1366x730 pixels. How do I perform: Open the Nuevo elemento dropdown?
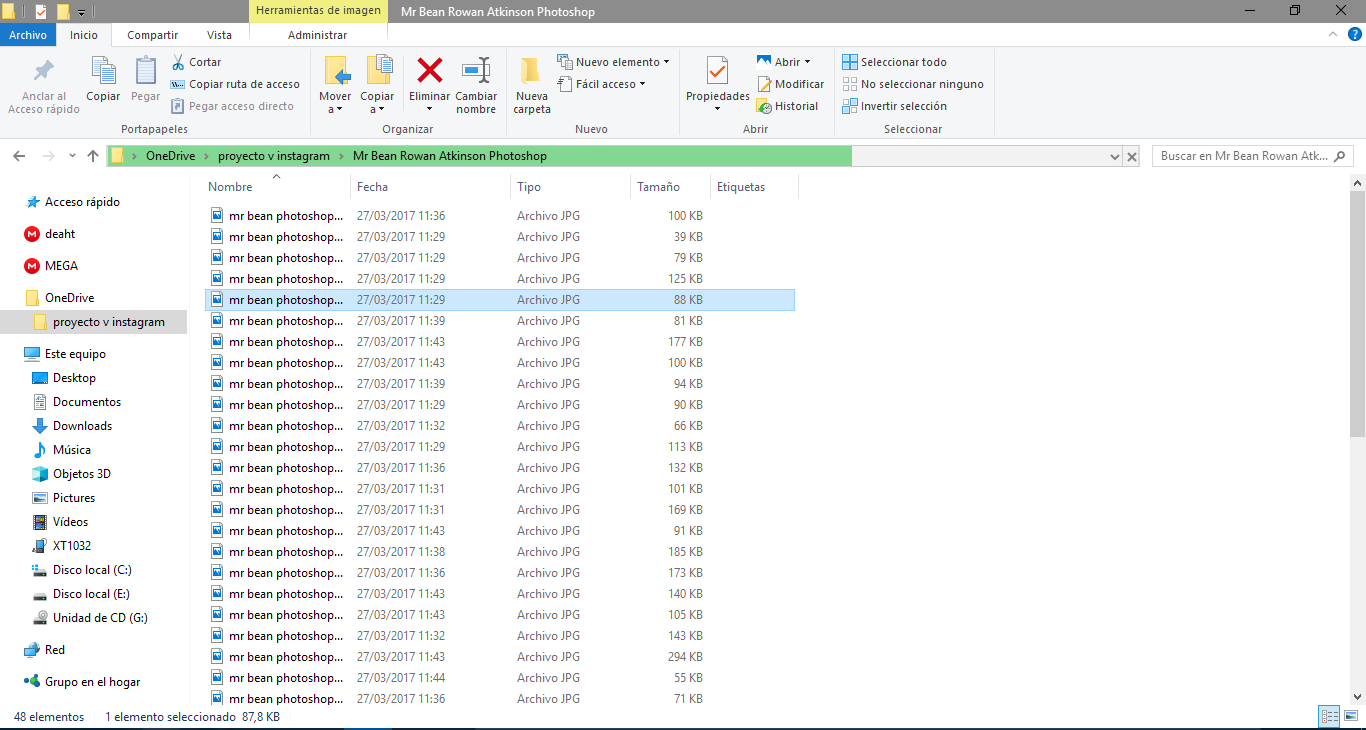click(613, 62)
